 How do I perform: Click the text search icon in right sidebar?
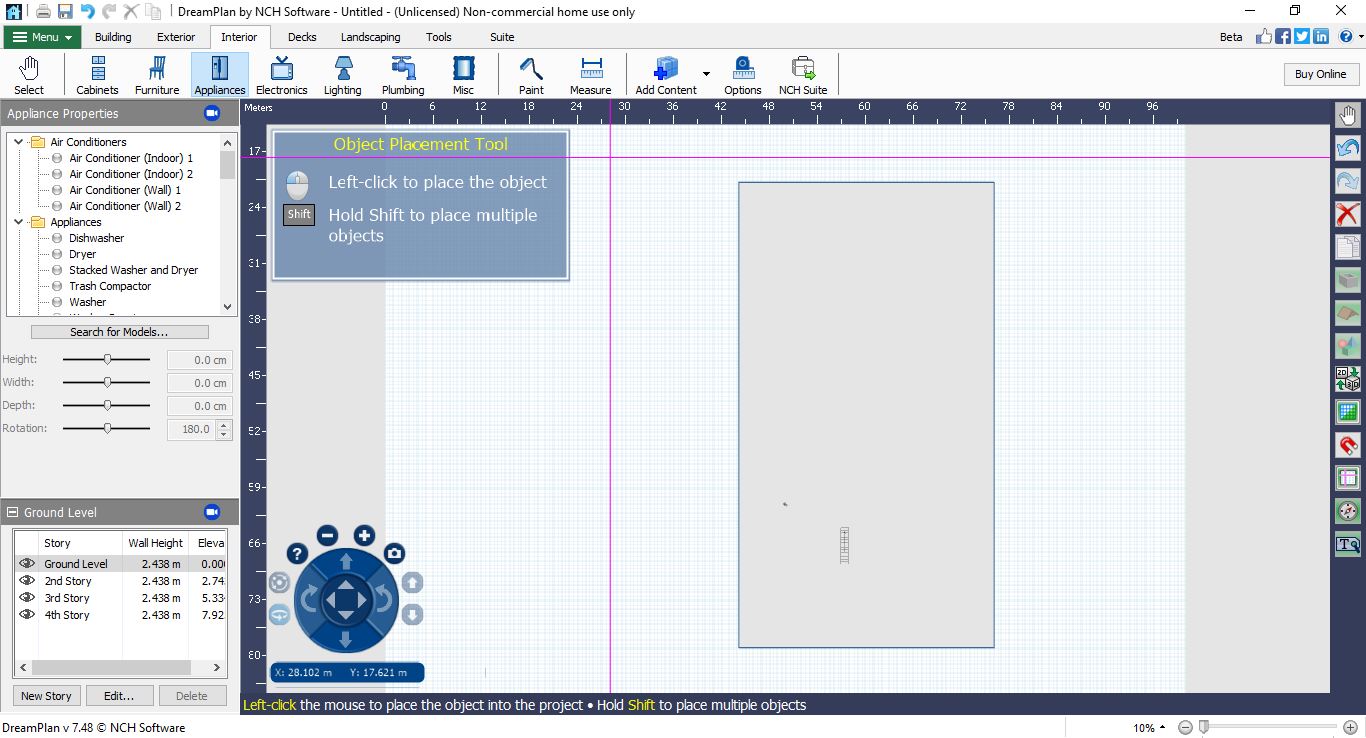(x=1348, y=544)
